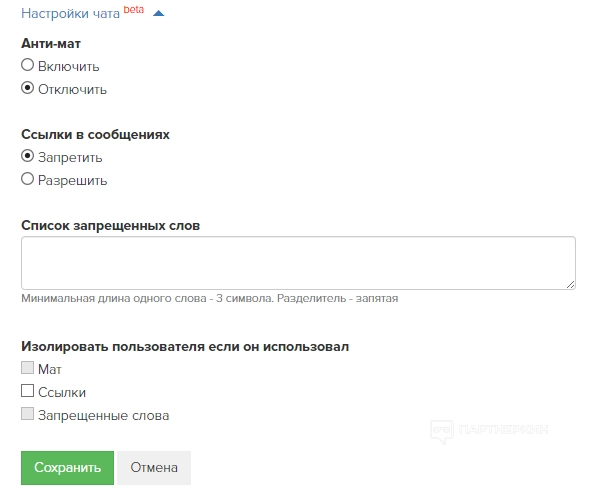The image size is (599, 496).
Task: Click the Отмена button
Action: (x=154, y=468)
